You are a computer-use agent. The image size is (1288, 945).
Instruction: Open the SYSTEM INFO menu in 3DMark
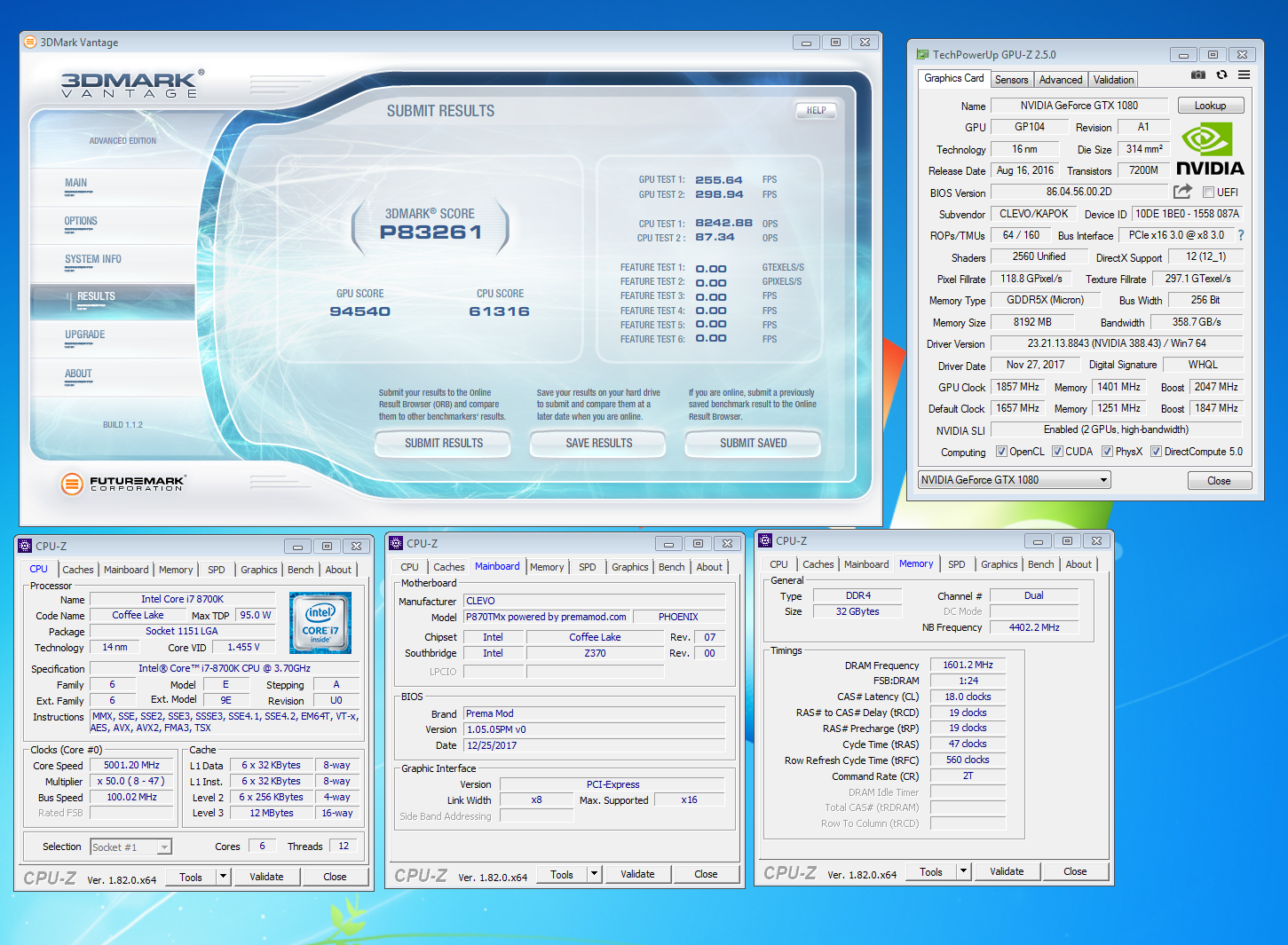point(93,259)
